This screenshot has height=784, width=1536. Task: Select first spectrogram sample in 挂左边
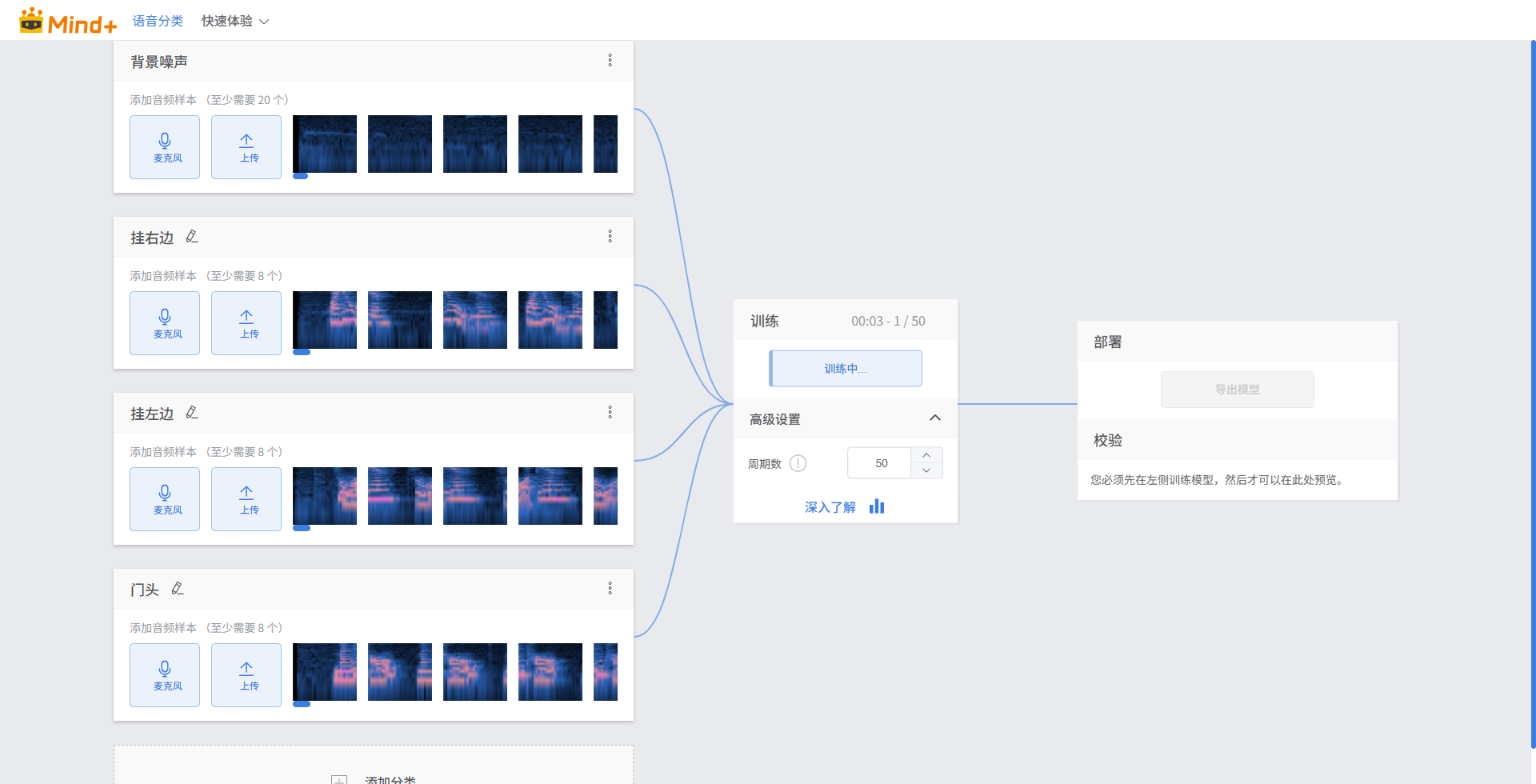[x=325, y=496]
